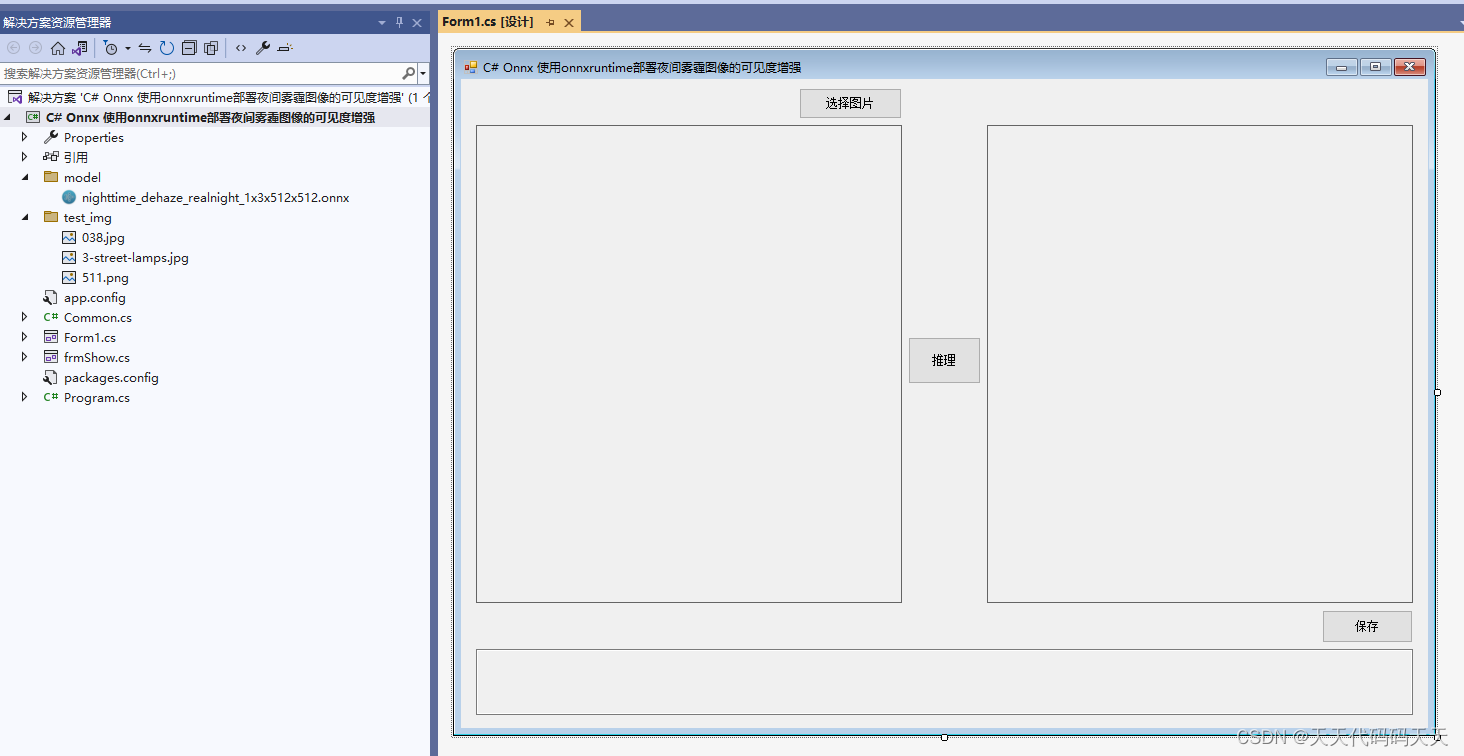
Task: Select the 3-street-lamps.jpg image icon
Action: point(69,257)
